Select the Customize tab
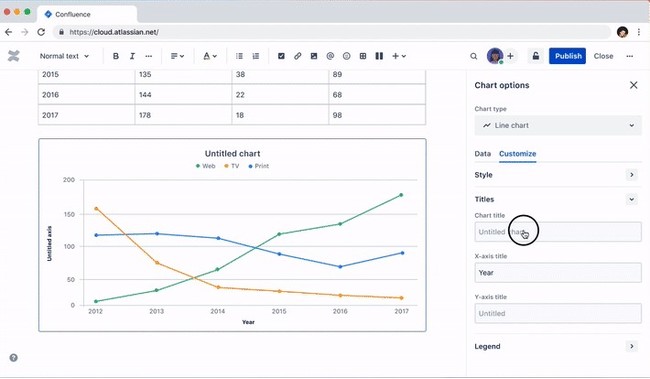The image size is (650, 379). point(517,153)
